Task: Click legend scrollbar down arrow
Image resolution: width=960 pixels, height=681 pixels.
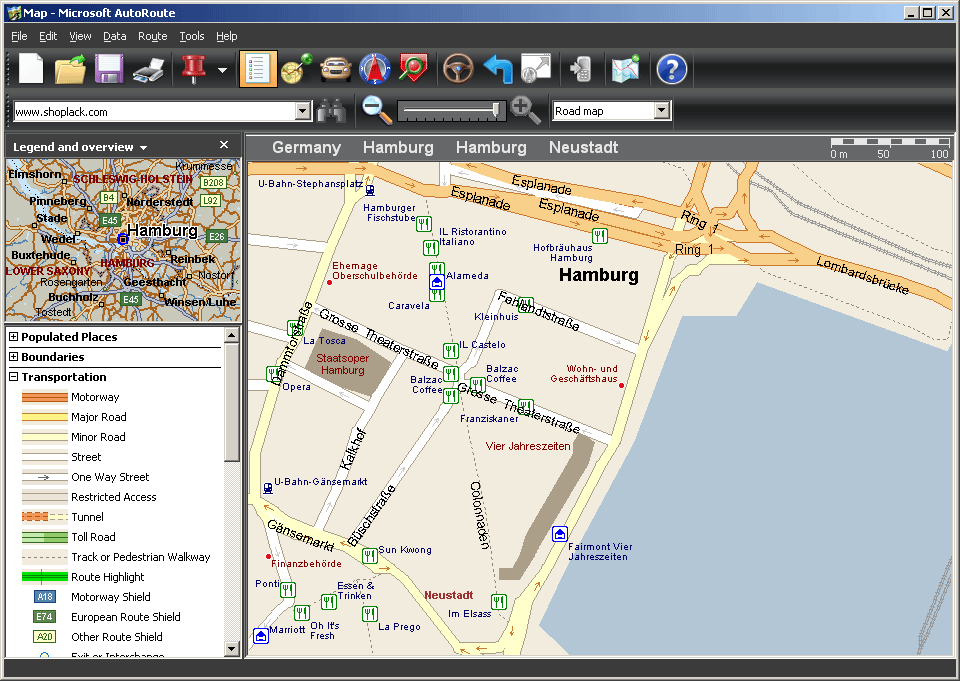Action: pos(231,649)
